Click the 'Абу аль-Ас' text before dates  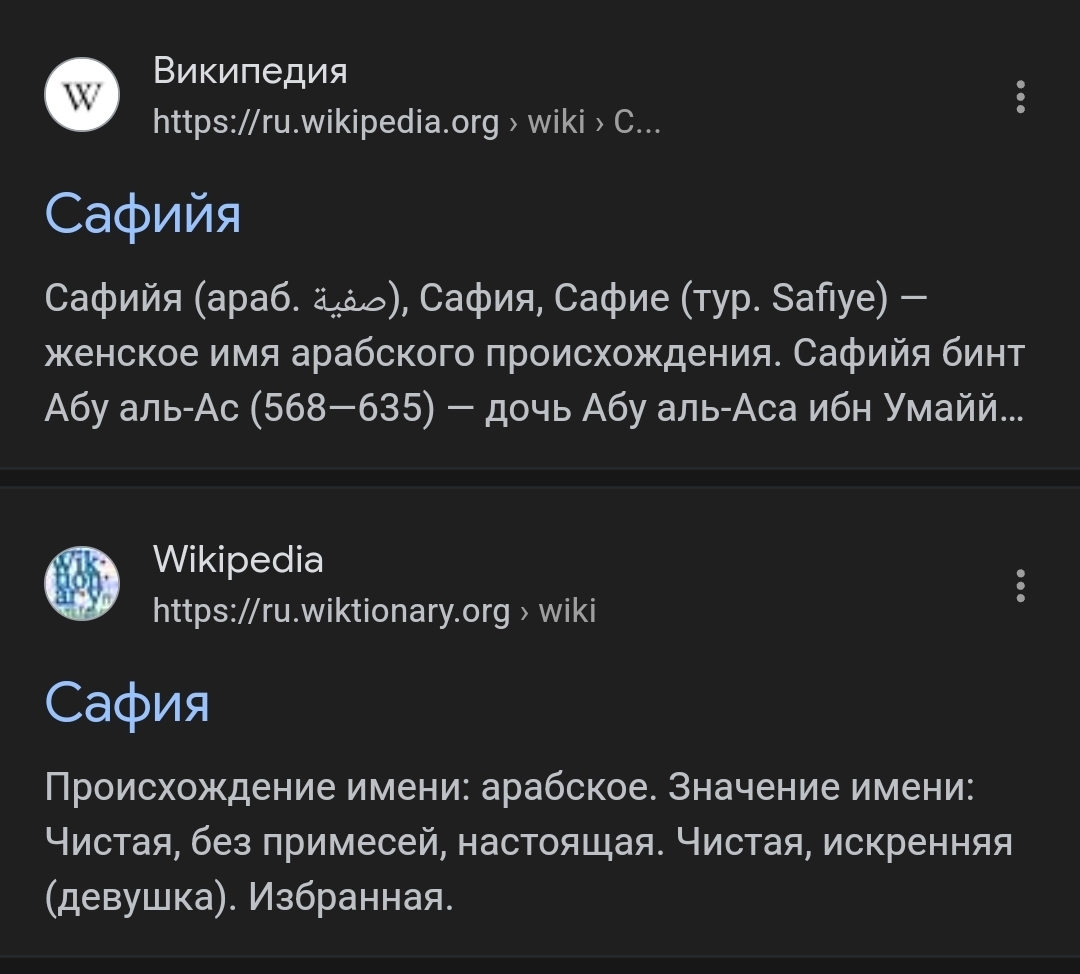pos(141,408)
